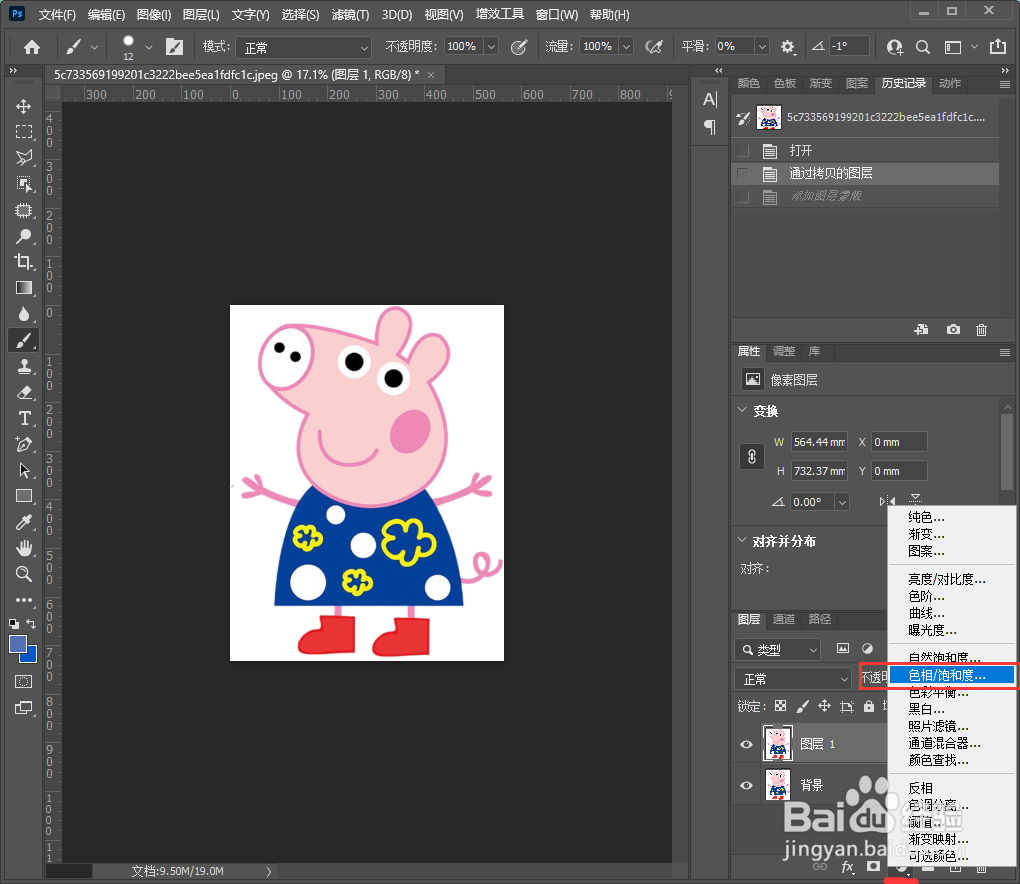Select the Move tool
1020x884 pixels.
[x=24, y=106]
